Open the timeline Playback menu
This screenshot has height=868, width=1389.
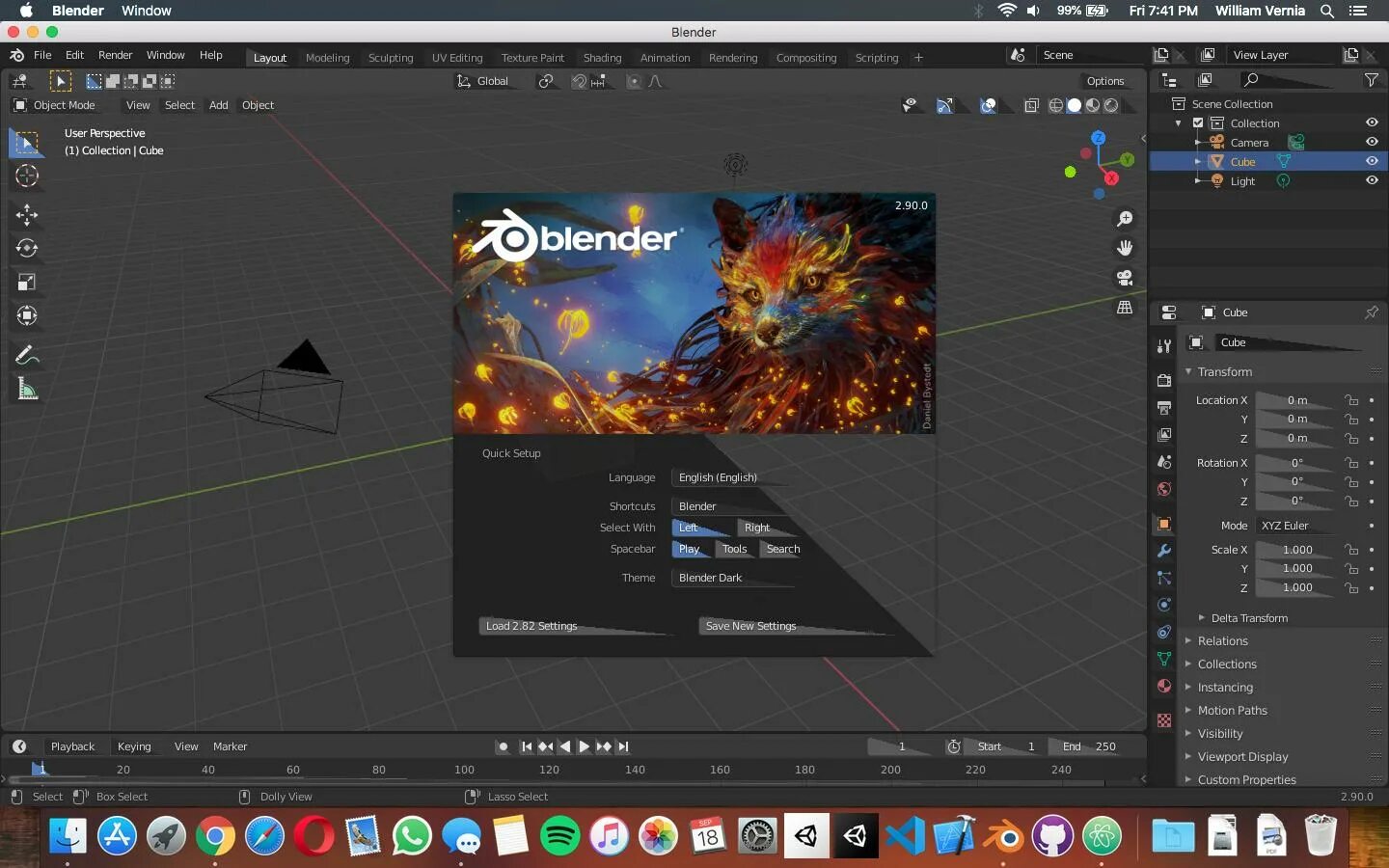coord(72,746)
